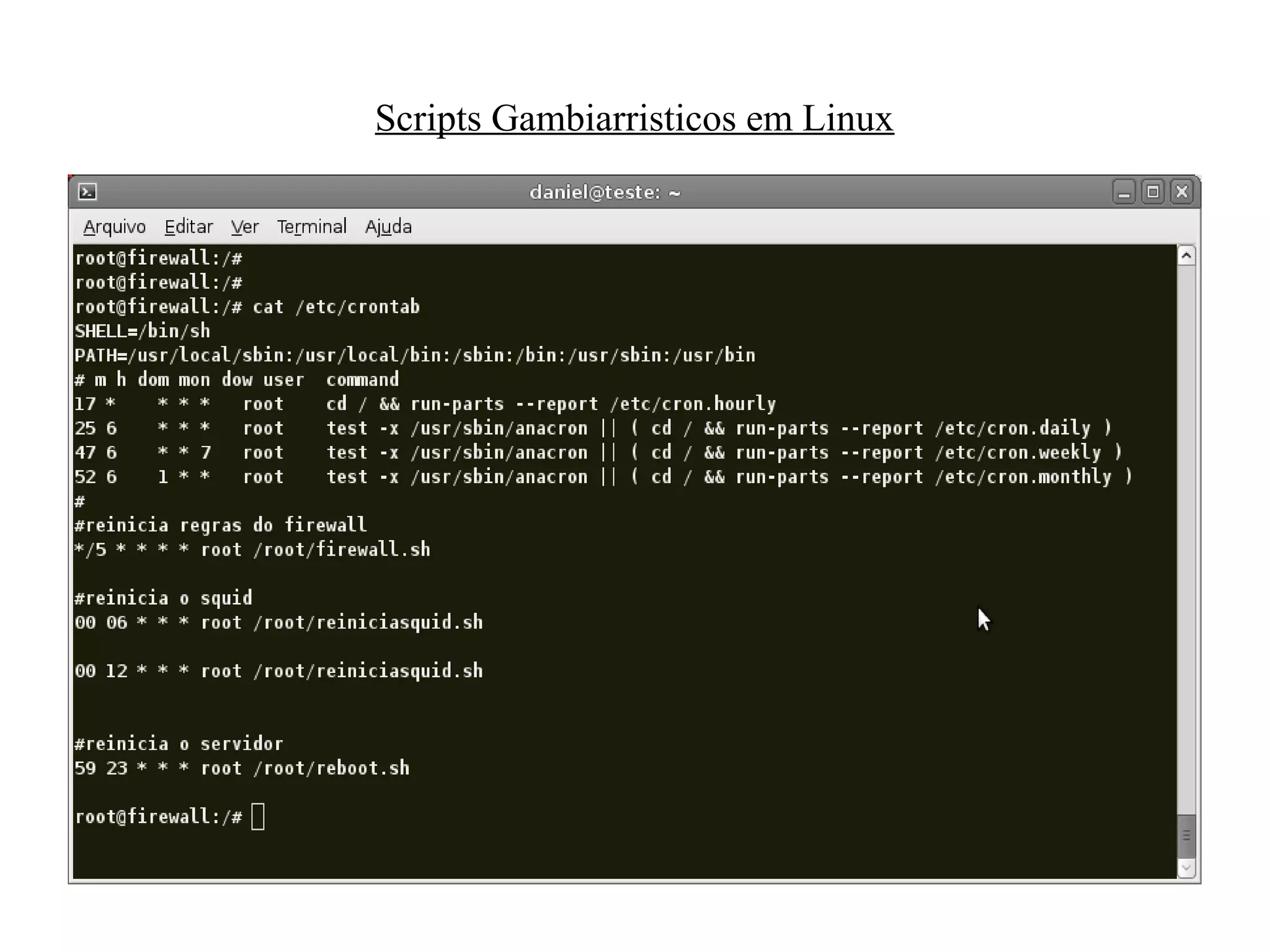The width and height of the screenshot is (1270, 952).
Task: Click the '/etc/cron.hourly' text
Action: [693, 404]
